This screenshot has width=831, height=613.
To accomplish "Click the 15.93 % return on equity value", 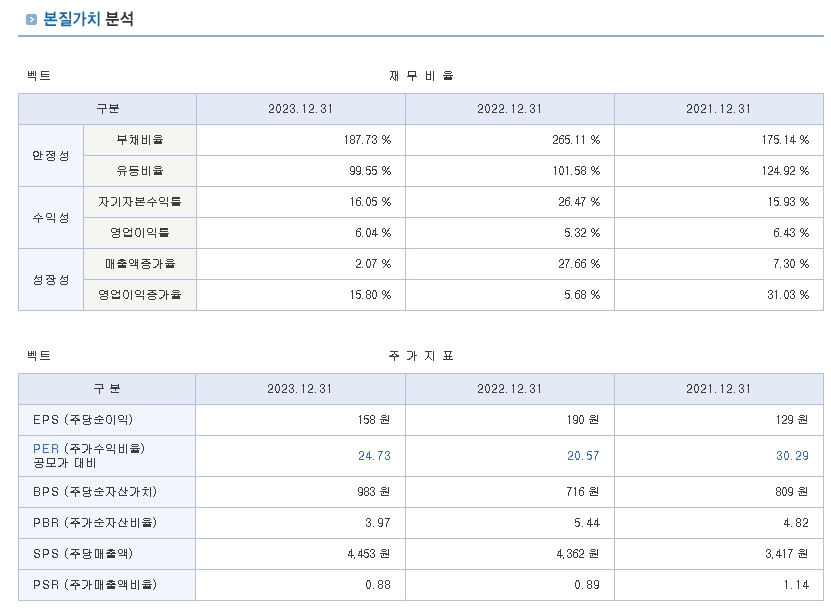I will click(788, 202).
